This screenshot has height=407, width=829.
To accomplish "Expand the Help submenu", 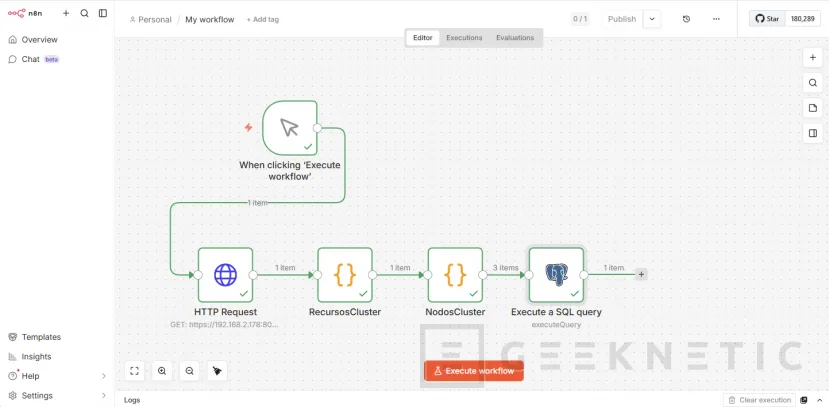I will click(x=104, y=376).
